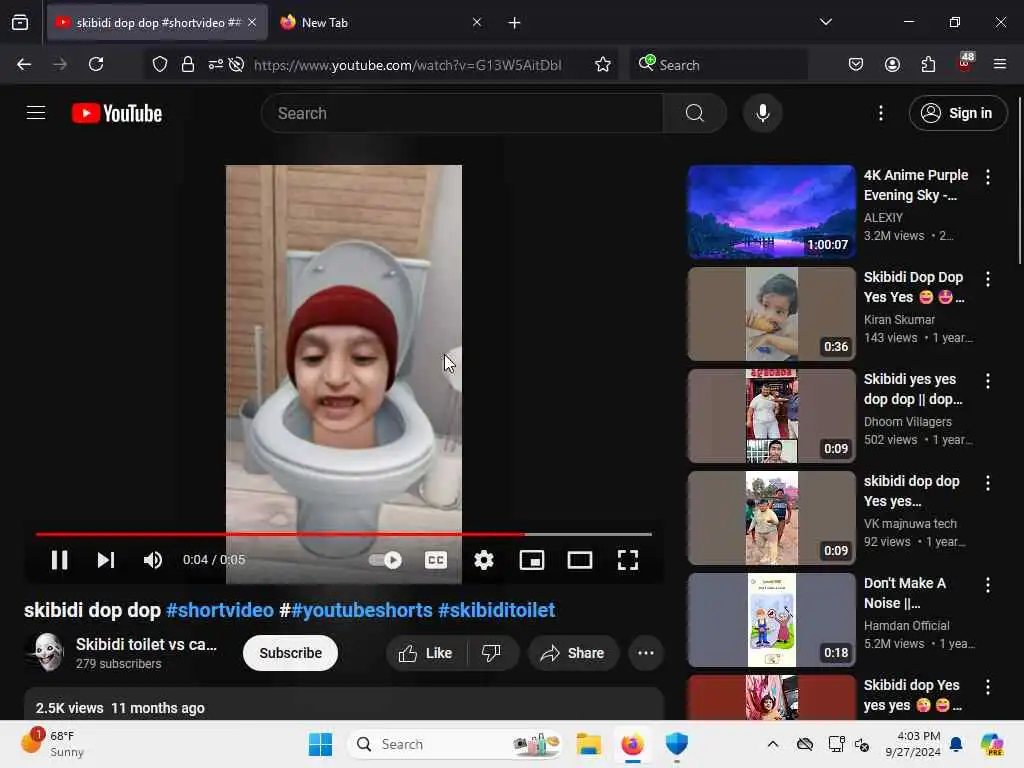Open the #shortvideo hashtag link
1024x768 pixels.
tap(220, 610)
